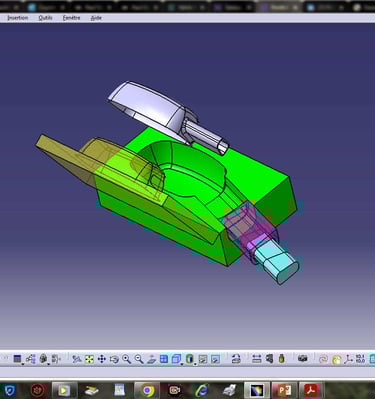Viewport: 375px width, 399px height.
Task: Open PowerPoint from the taskbar
Action: pyautogui.click(x=284, y=390)
